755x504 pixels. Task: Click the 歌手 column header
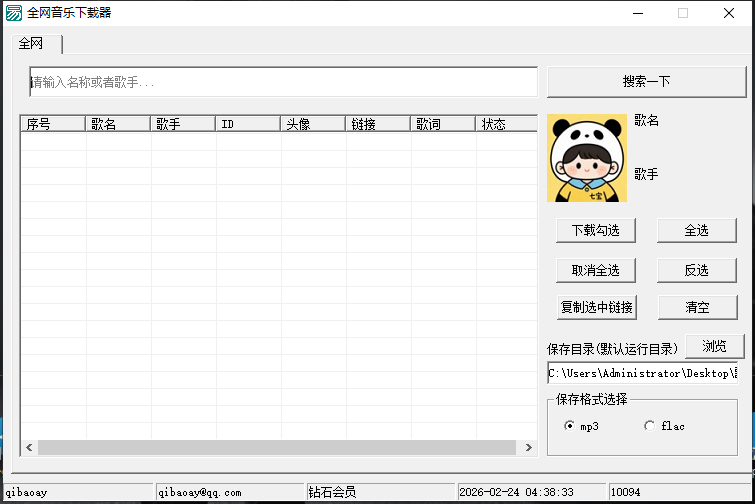point(183,124)
